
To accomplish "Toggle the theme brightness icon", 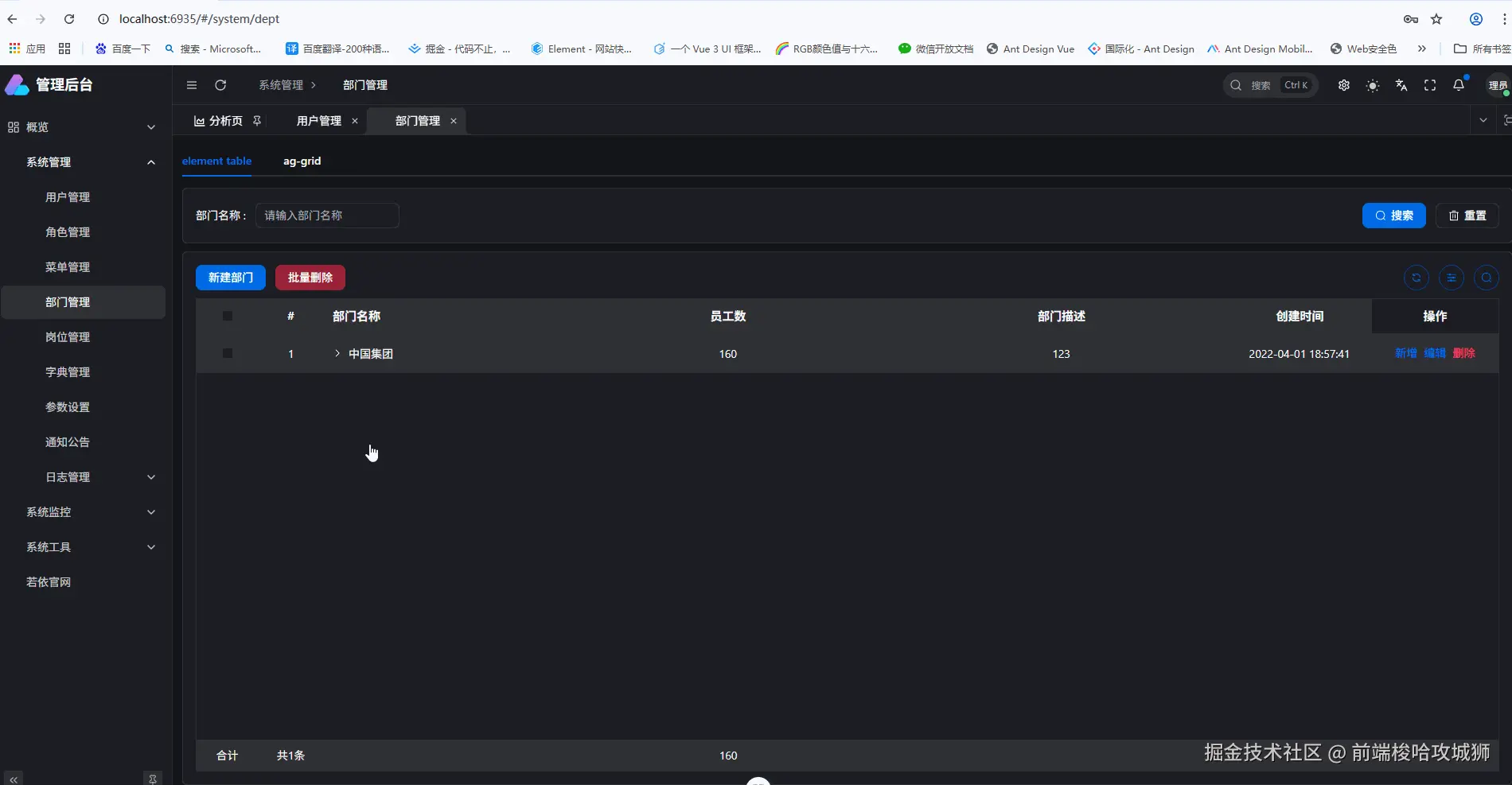I will (x=1372, y=85).
